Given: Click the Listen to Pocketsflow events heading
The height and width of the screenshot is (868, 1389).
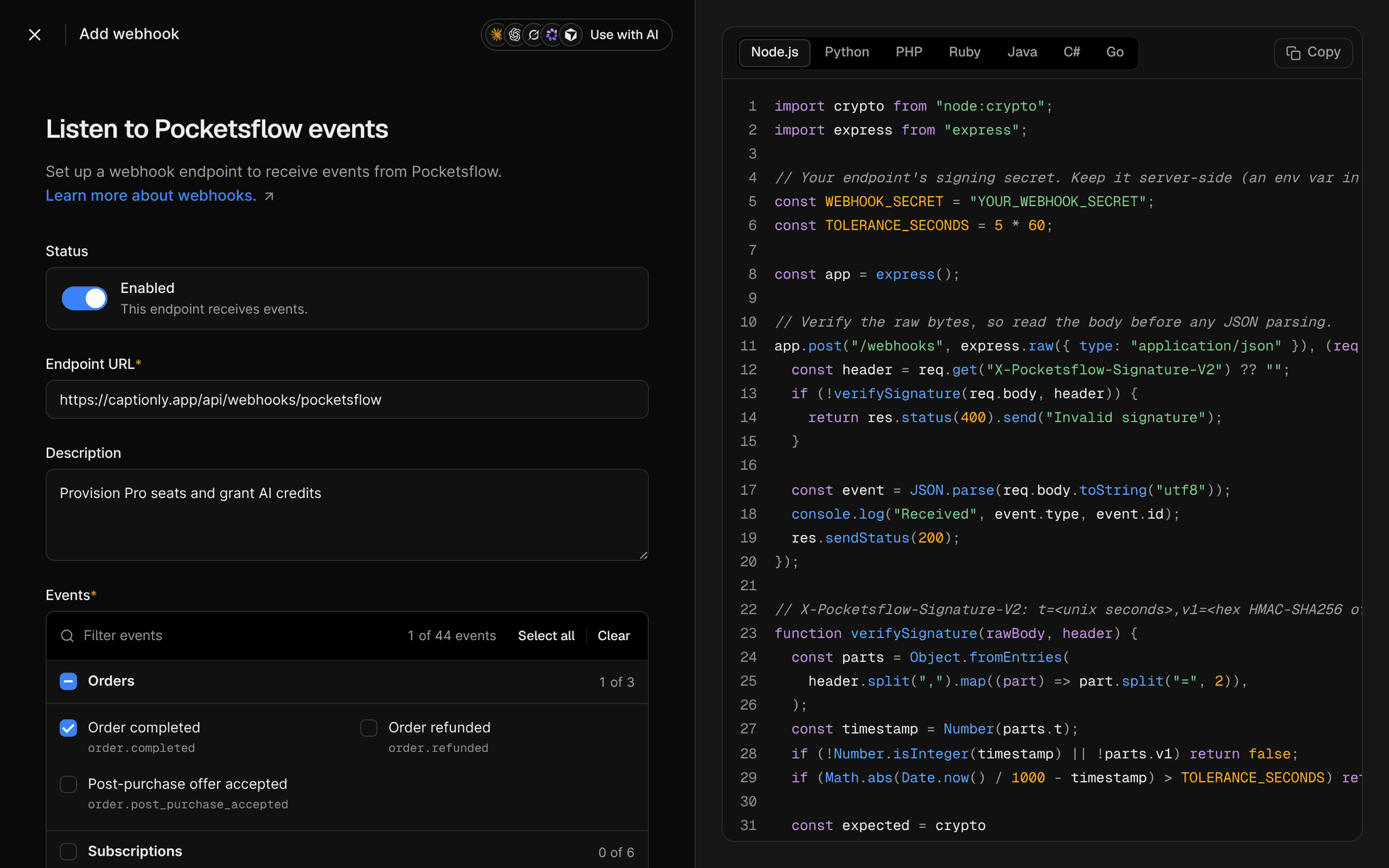Looking at the screenshot, I should 217,129.
